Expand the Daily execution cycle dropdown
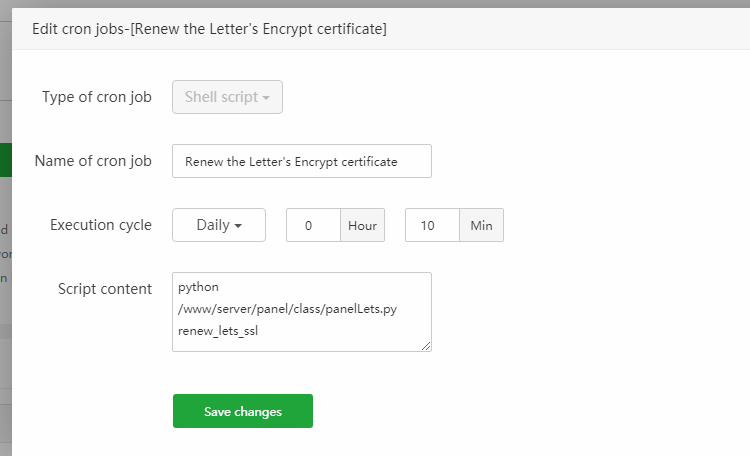Image resolution: width=750 pixels, height=456 pixels. [218, 225]
